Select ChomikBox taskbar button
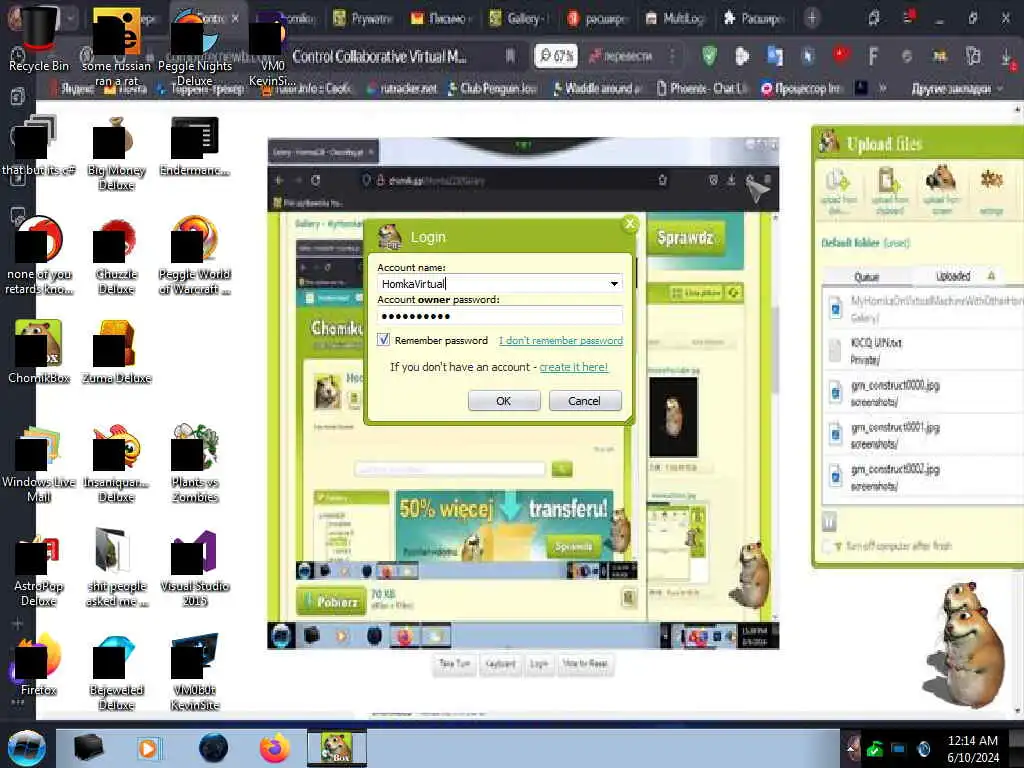 (337, 748)
